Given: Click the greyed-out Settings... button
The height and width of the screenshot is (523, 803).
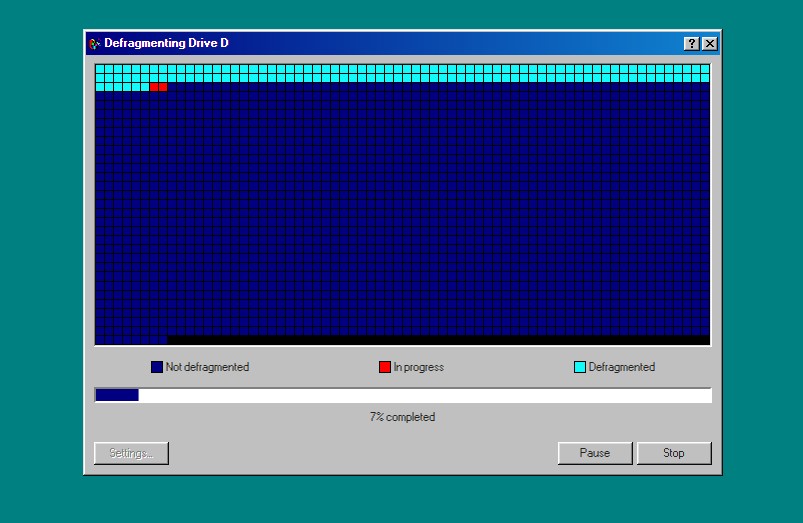Looking at the screenshot, I should coord(131,453).
